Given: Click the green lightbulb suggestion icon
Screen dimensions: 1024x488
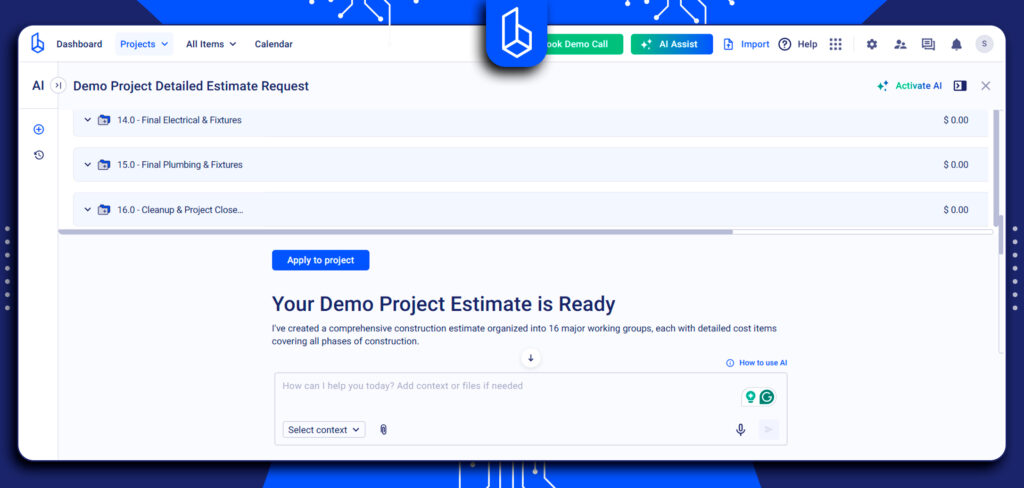Looking at the screenshot, I should coord(750,397).
